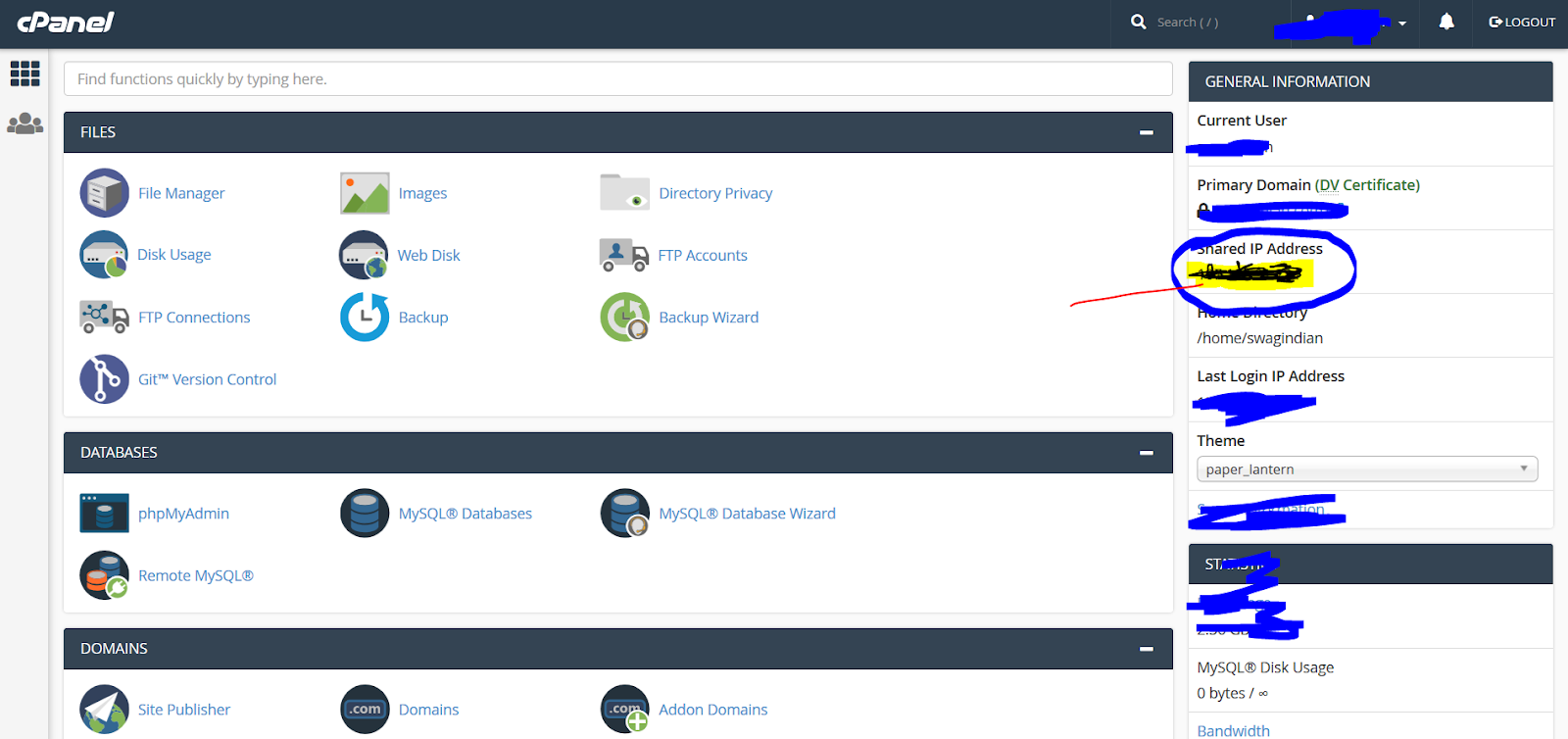The width and height of the screenshot is (1568, 739).
Task: Click the Images icon
Action: click(365, 193)
